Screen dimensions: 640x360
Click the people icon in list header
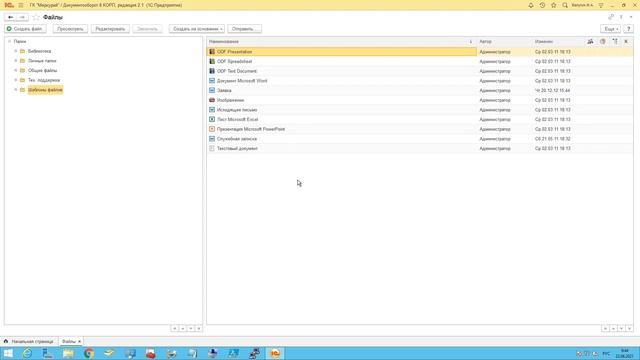tap(590, 42)
